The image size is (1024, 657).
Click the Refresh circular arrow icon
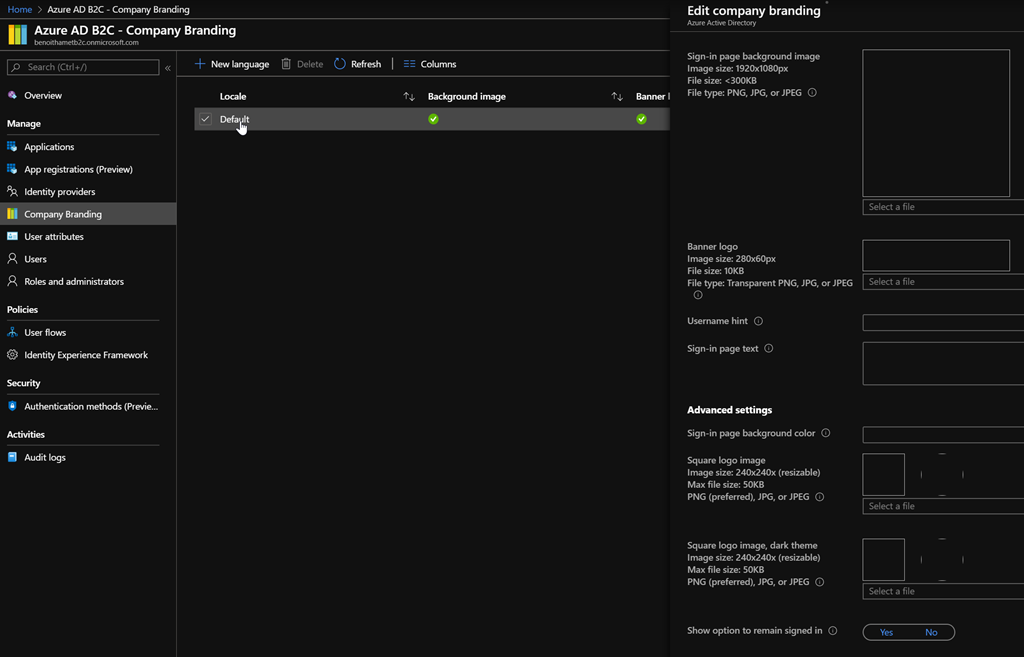pyautogui.click(x=340, y=63)
